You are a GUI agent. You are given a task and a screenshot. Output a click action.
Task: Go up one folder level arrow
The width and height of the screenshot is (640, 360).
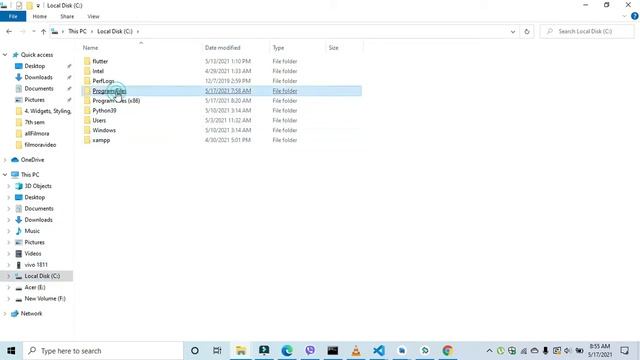coord(43,31)
